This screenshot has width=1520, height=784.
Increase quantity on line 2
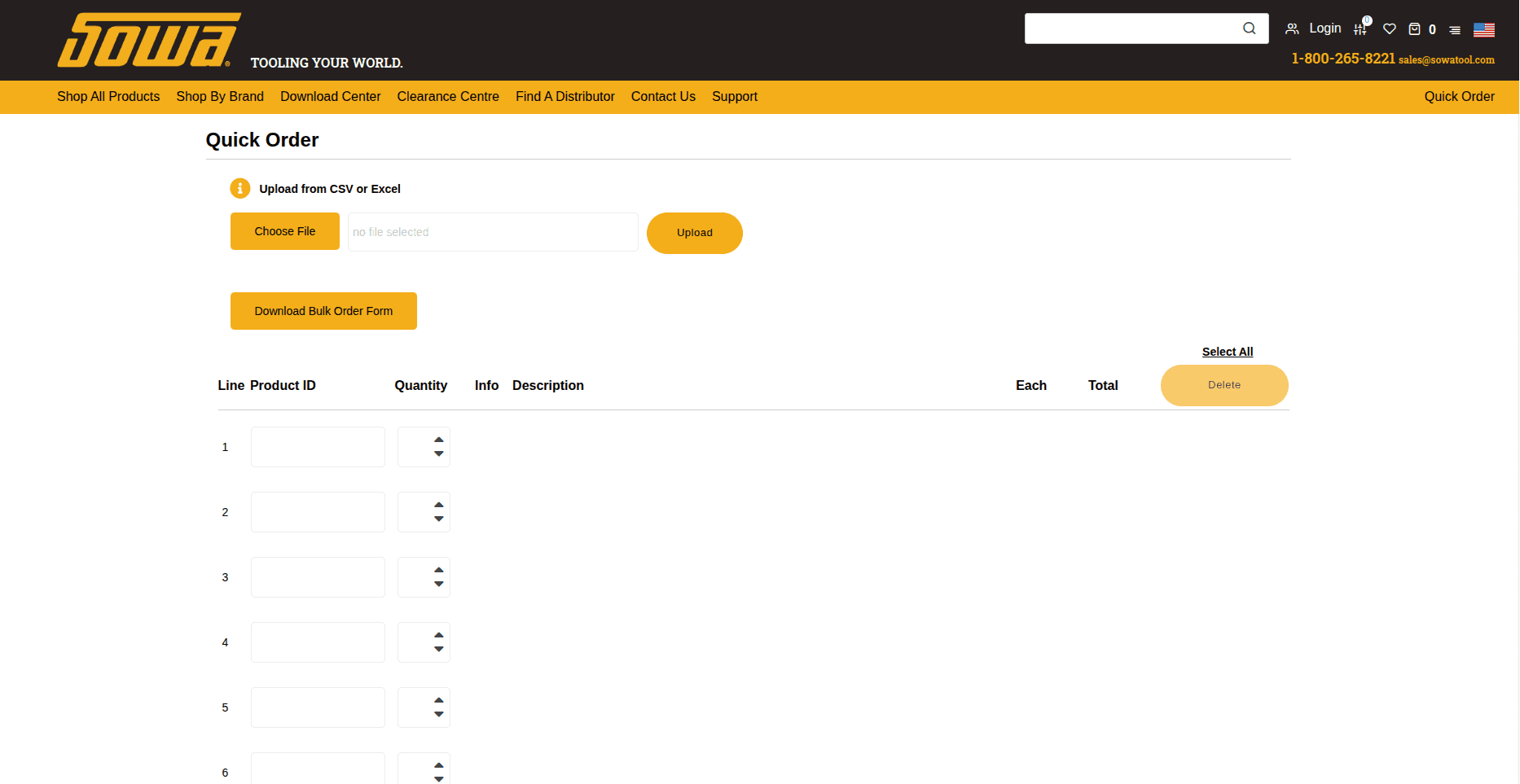tap(439, 505)
